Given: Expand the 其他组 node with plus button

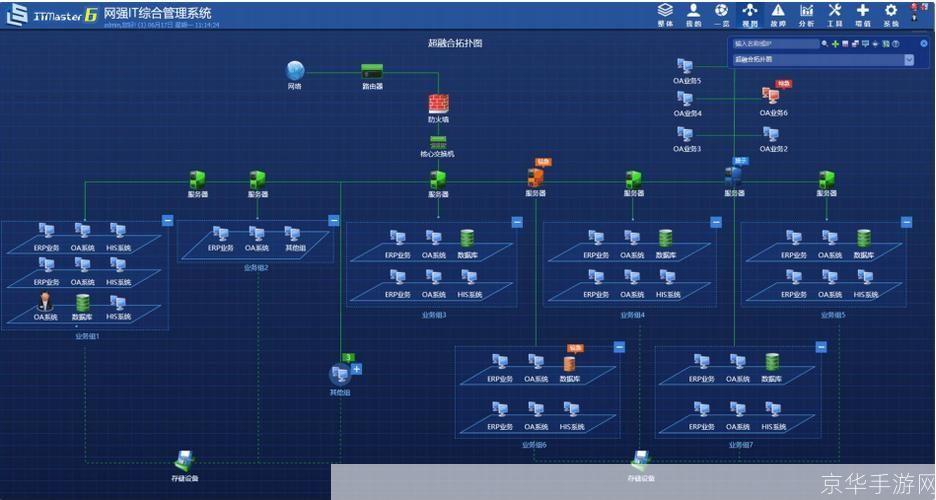Looking at the screenshot, I should [x=356, y=369].
